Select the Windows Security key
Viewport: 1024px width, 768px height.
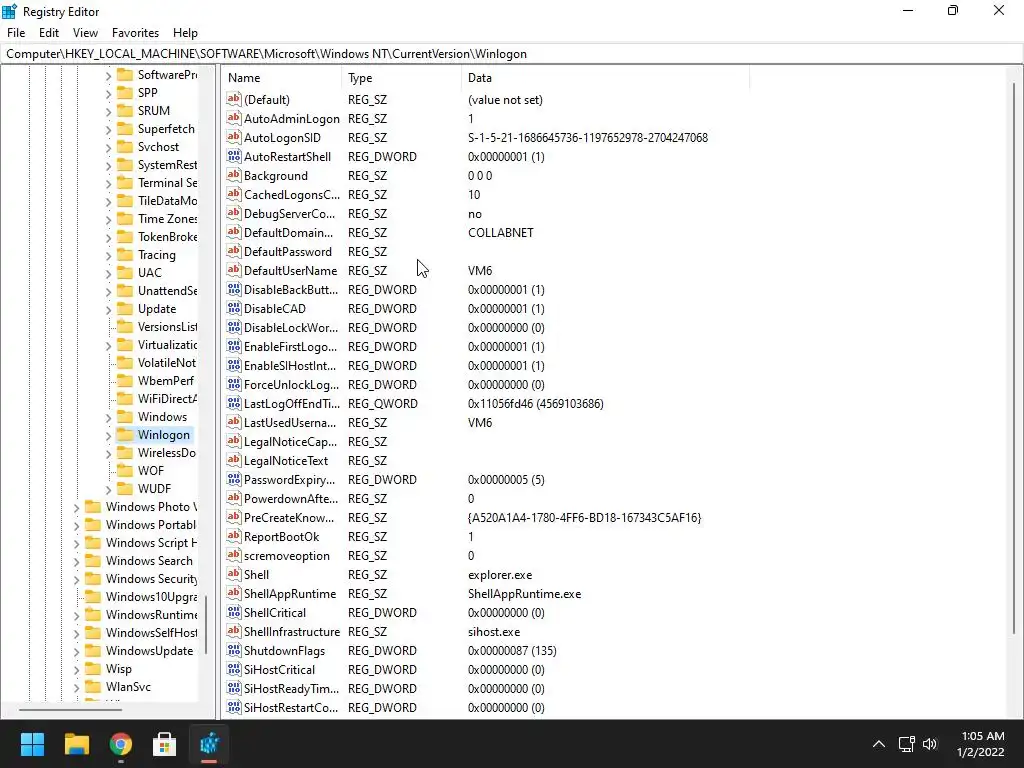click(151, 579)
